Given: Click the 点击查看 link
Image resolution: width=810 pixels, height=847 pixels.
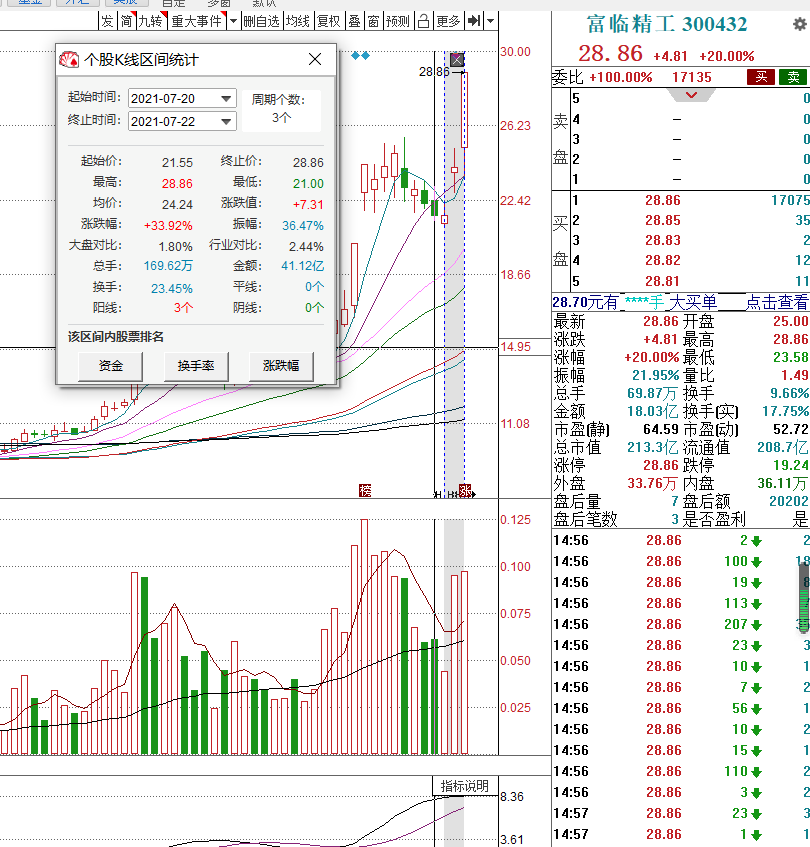Looking at the screenshot, I should 777,302.
